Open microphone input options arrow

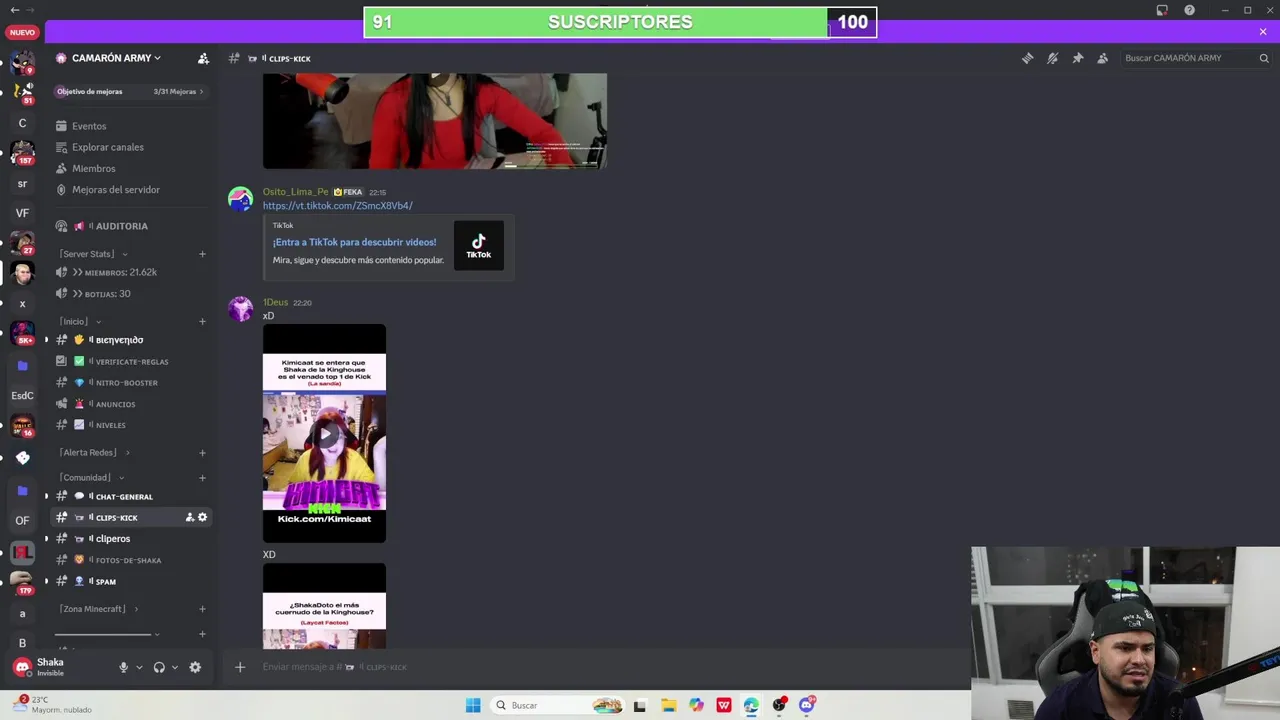139,667
